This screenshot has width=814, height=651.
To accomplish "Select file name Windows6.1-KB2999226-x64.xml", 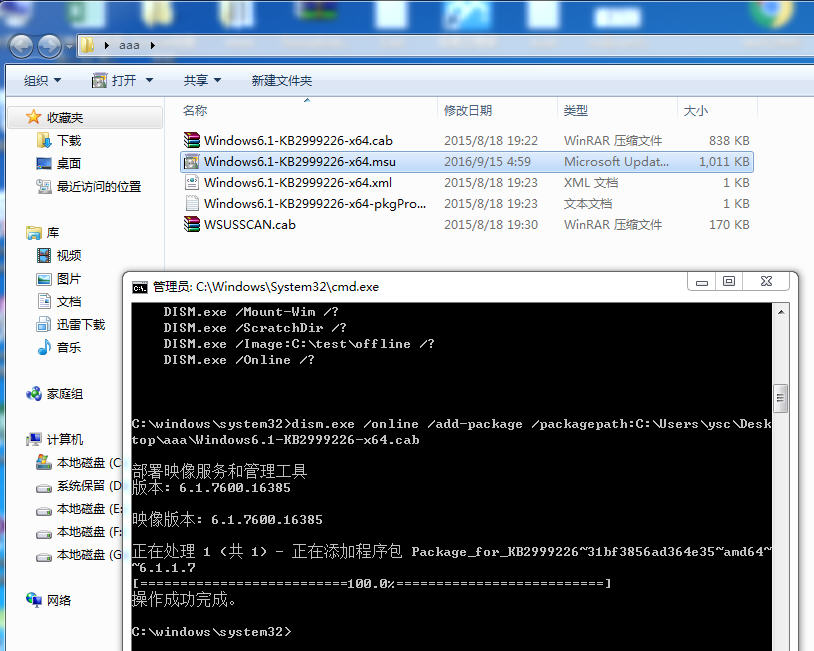I will tap(298, 182).
